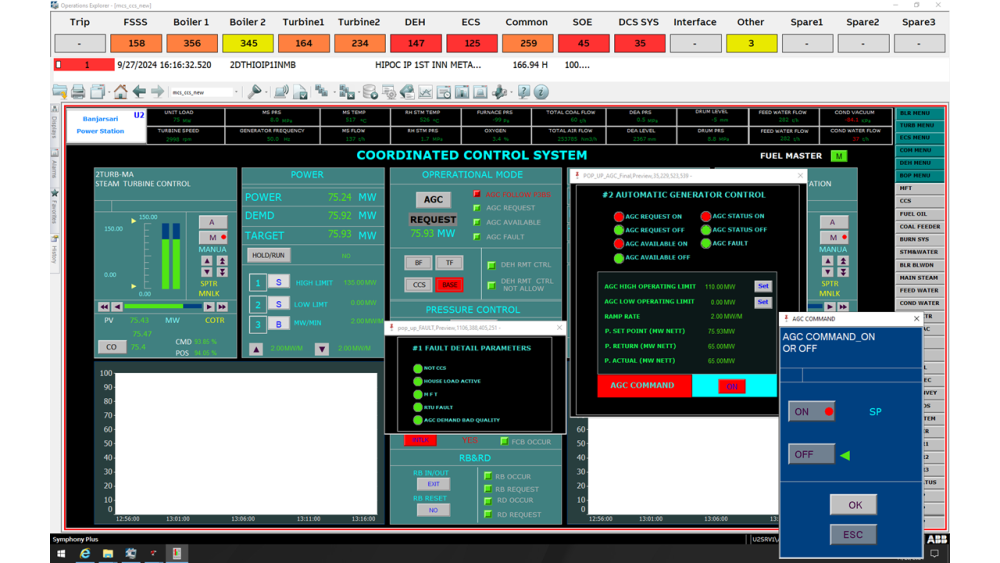Click the ramp rate down triangle in the Power panel

point(321,349)
